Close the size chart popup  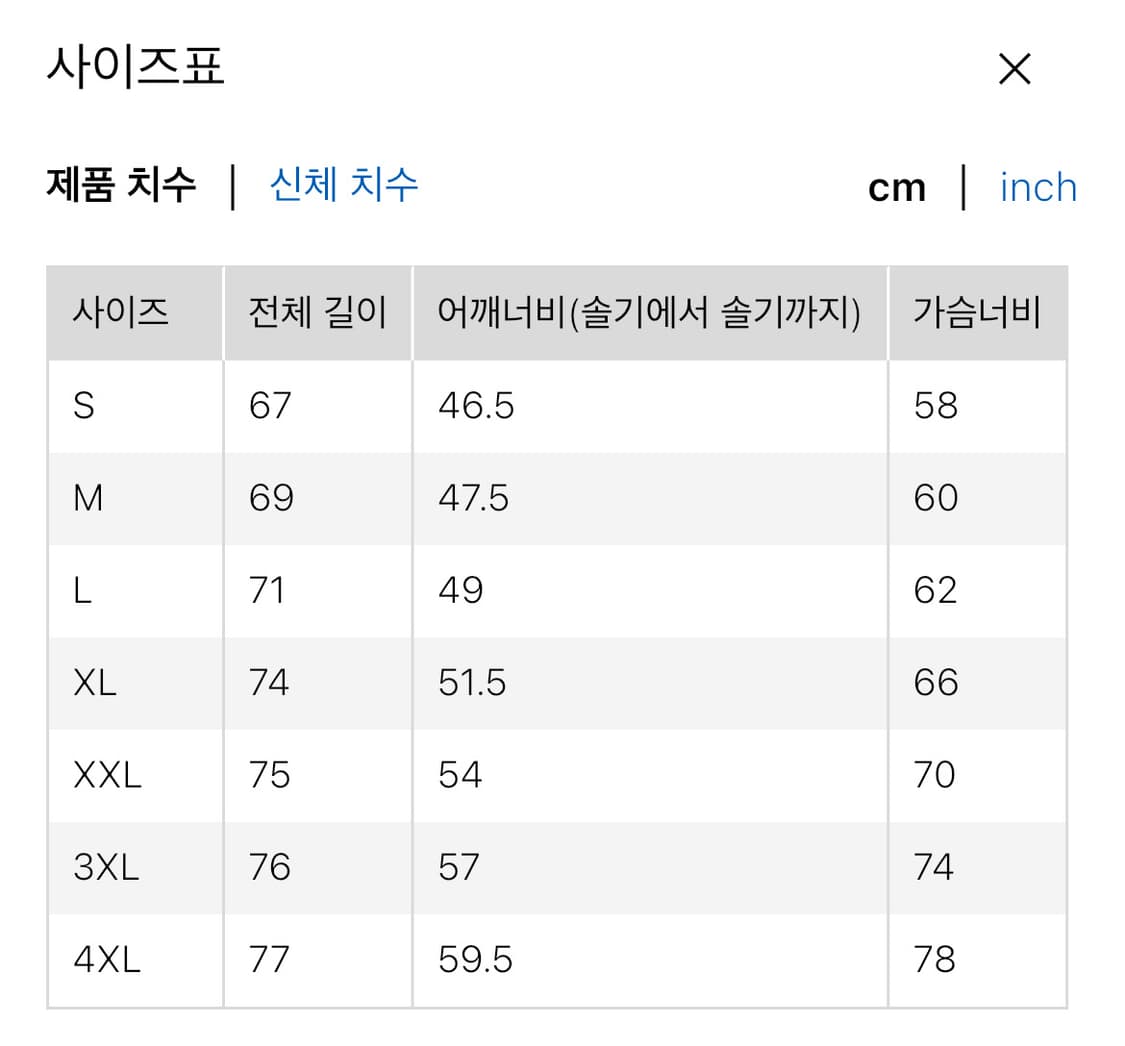1014,68
